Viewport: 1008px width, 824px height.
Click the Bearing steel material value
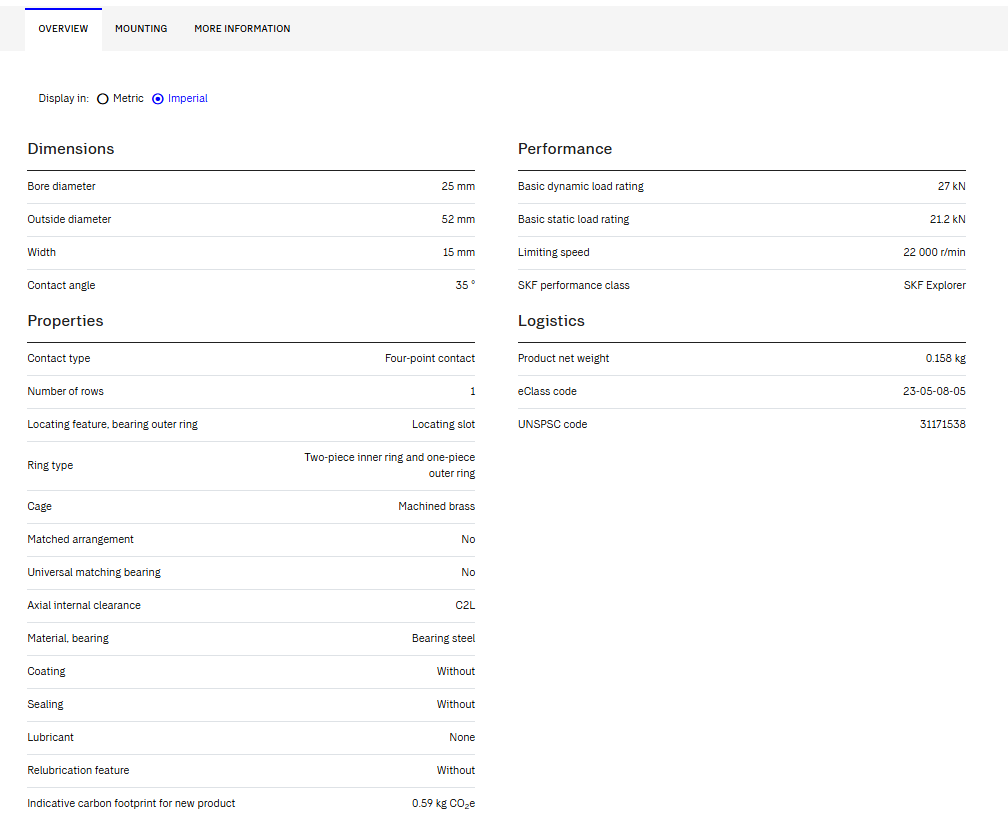coord(444,638)
